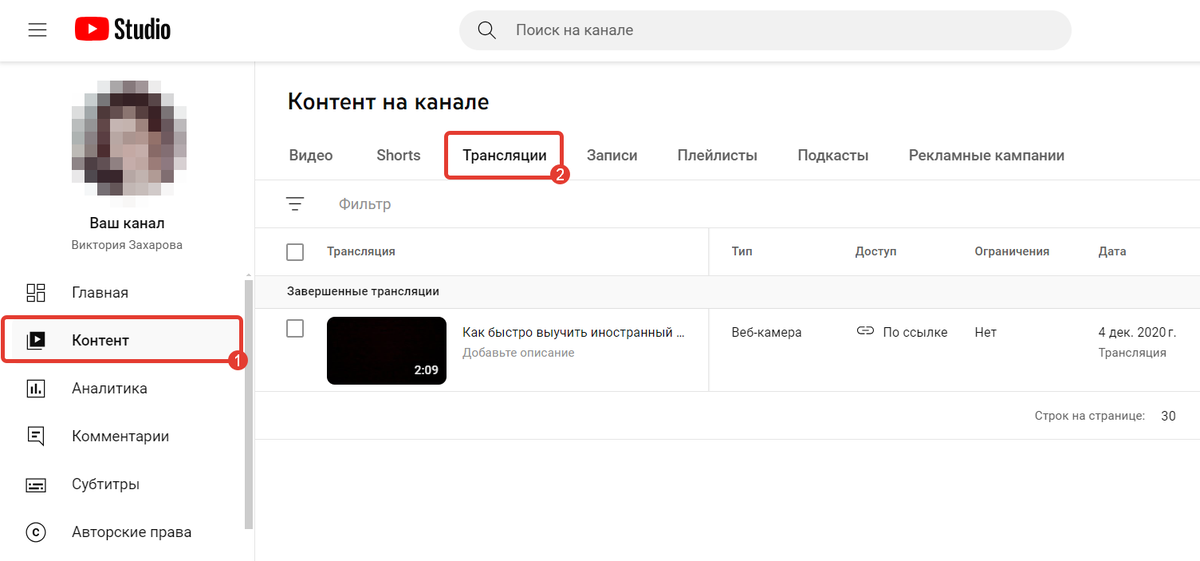Click the Авторские права copyright icon

pos(36,532)
